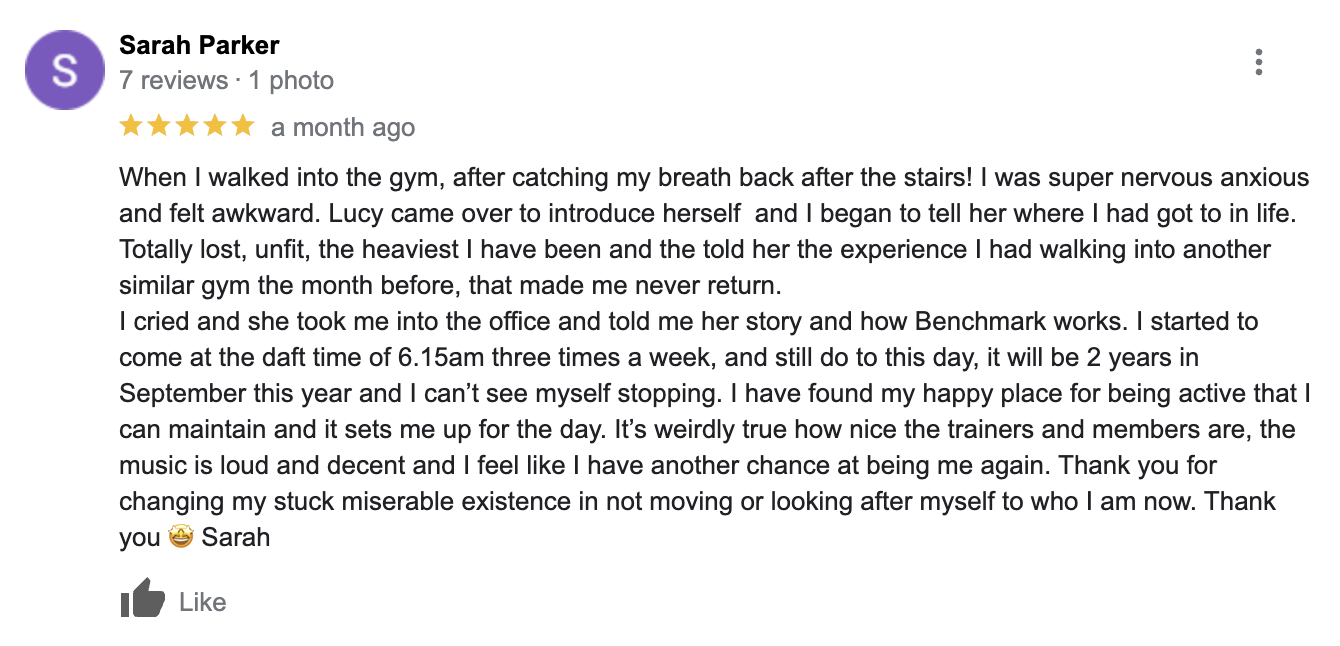The height and width of the screenshot is (646, 1340).
Task: Open the three-dot more options menu
Action: coord(1258,62)
